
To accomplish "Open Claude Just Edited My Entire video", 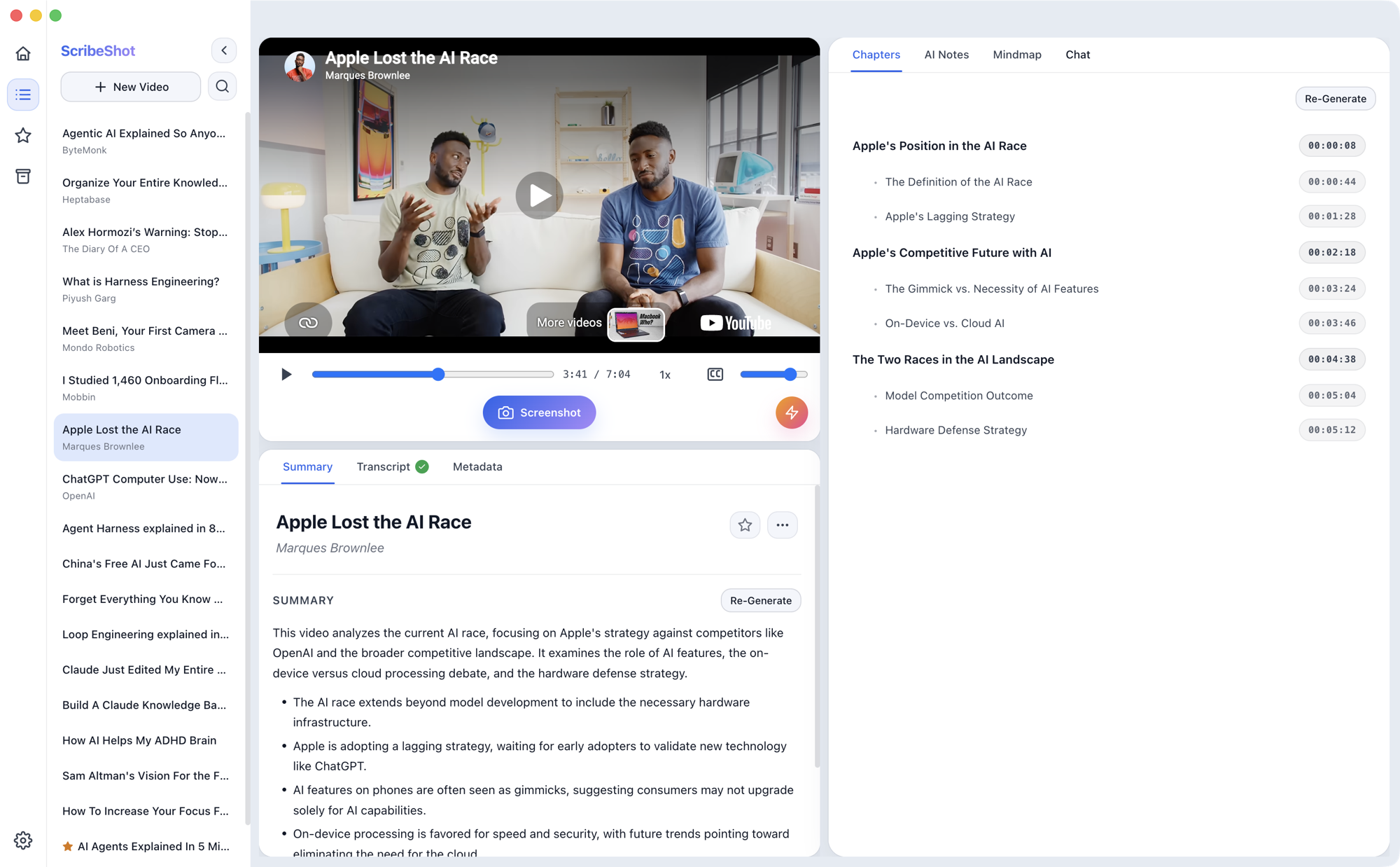I will 146,670.
